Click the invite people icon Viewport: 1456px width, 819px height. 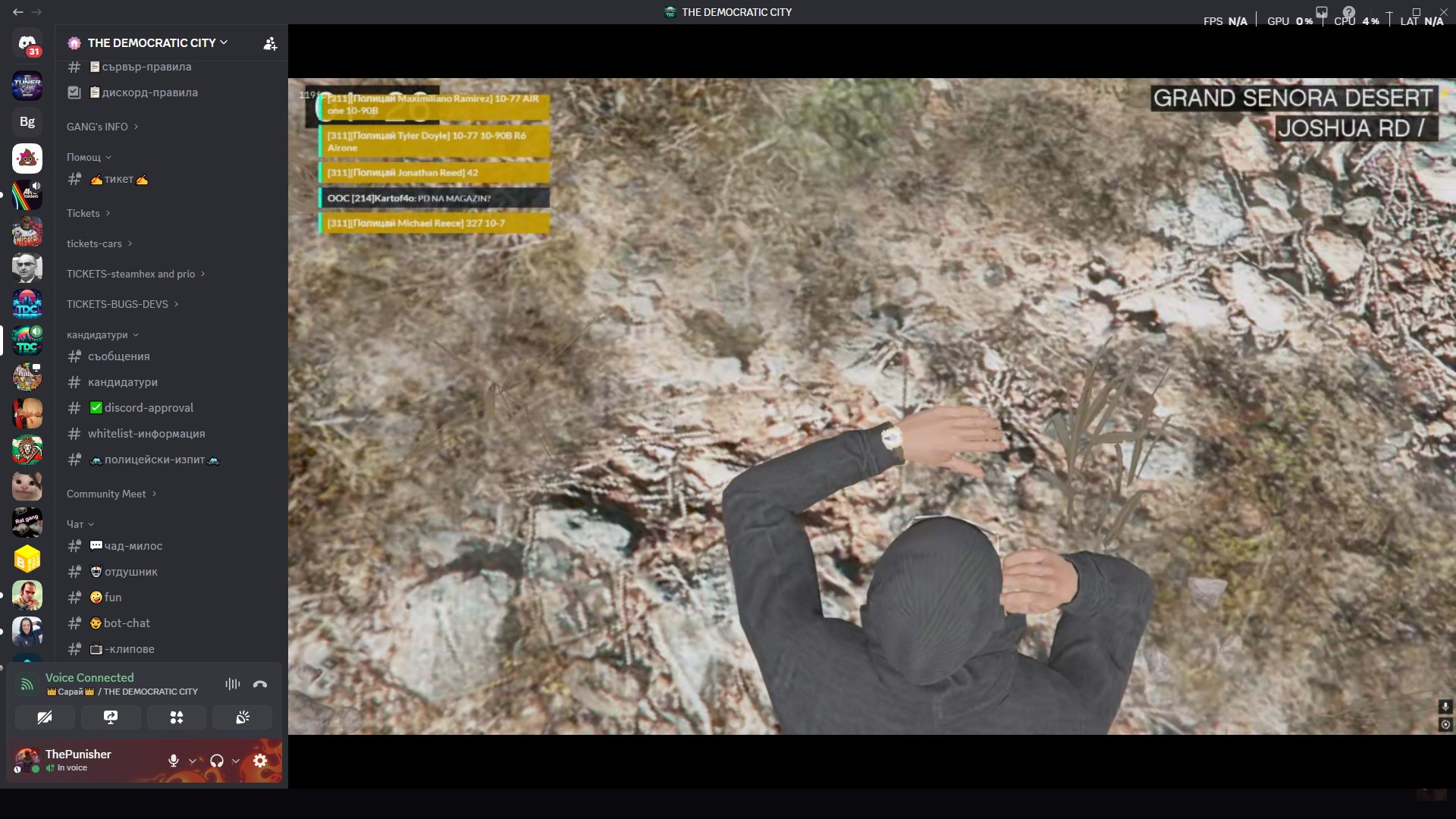pos(270,43)
